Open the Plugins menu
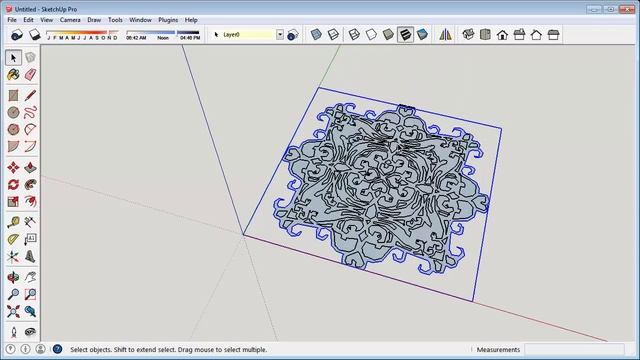The height and width of the screenshot is (360, 640). 168,20
